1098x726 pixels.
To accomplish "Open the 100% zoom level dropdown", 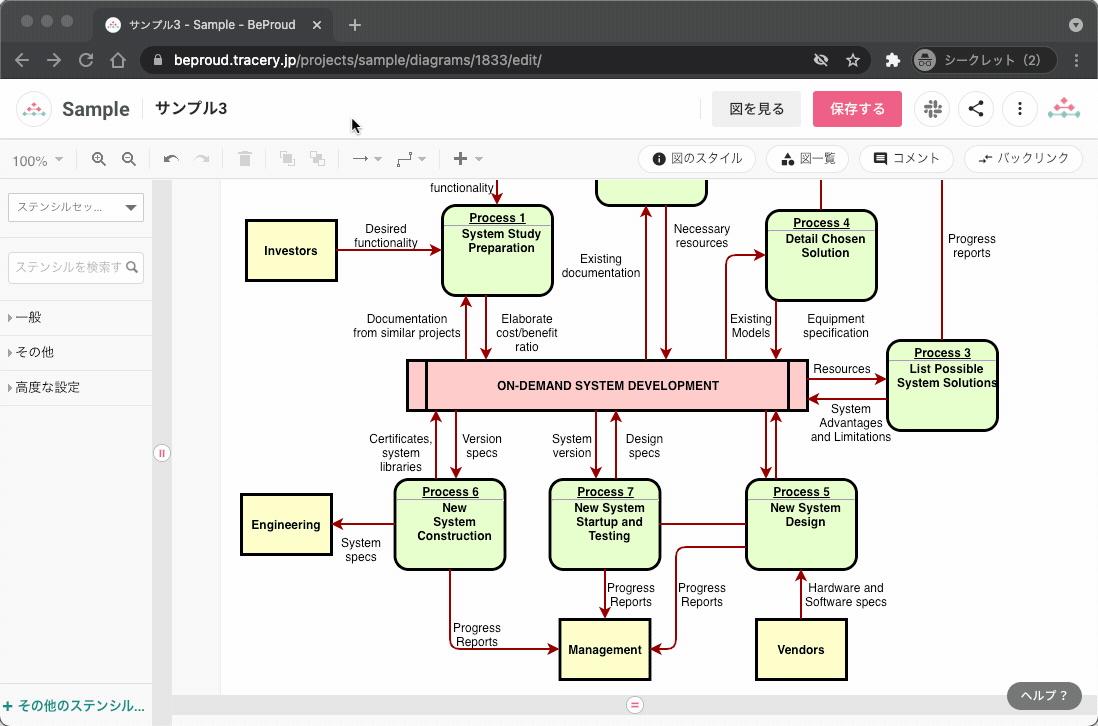I will click(37, 160).
